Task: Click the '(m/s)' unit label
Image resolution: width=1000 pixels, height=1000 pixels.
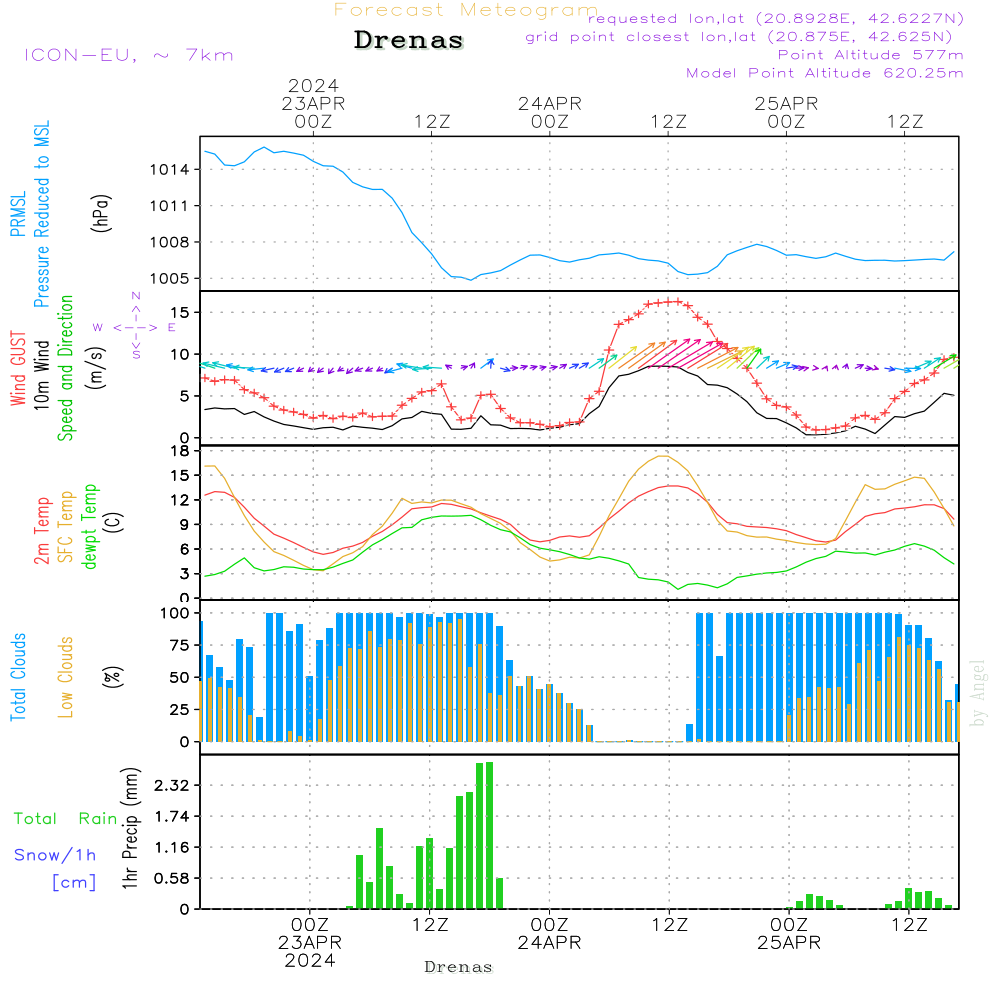Action: (x=97, y=368)
